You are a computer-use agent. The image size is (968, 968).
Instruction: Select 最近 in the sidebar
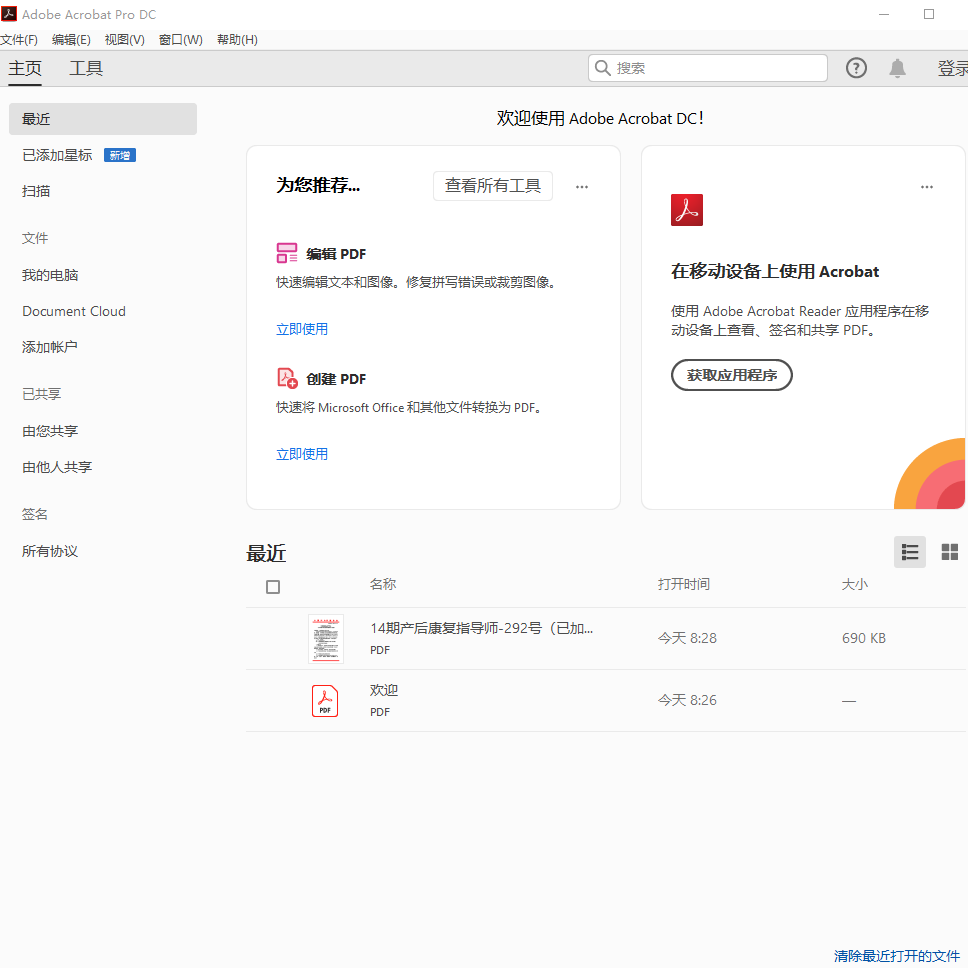pos(102,119)
